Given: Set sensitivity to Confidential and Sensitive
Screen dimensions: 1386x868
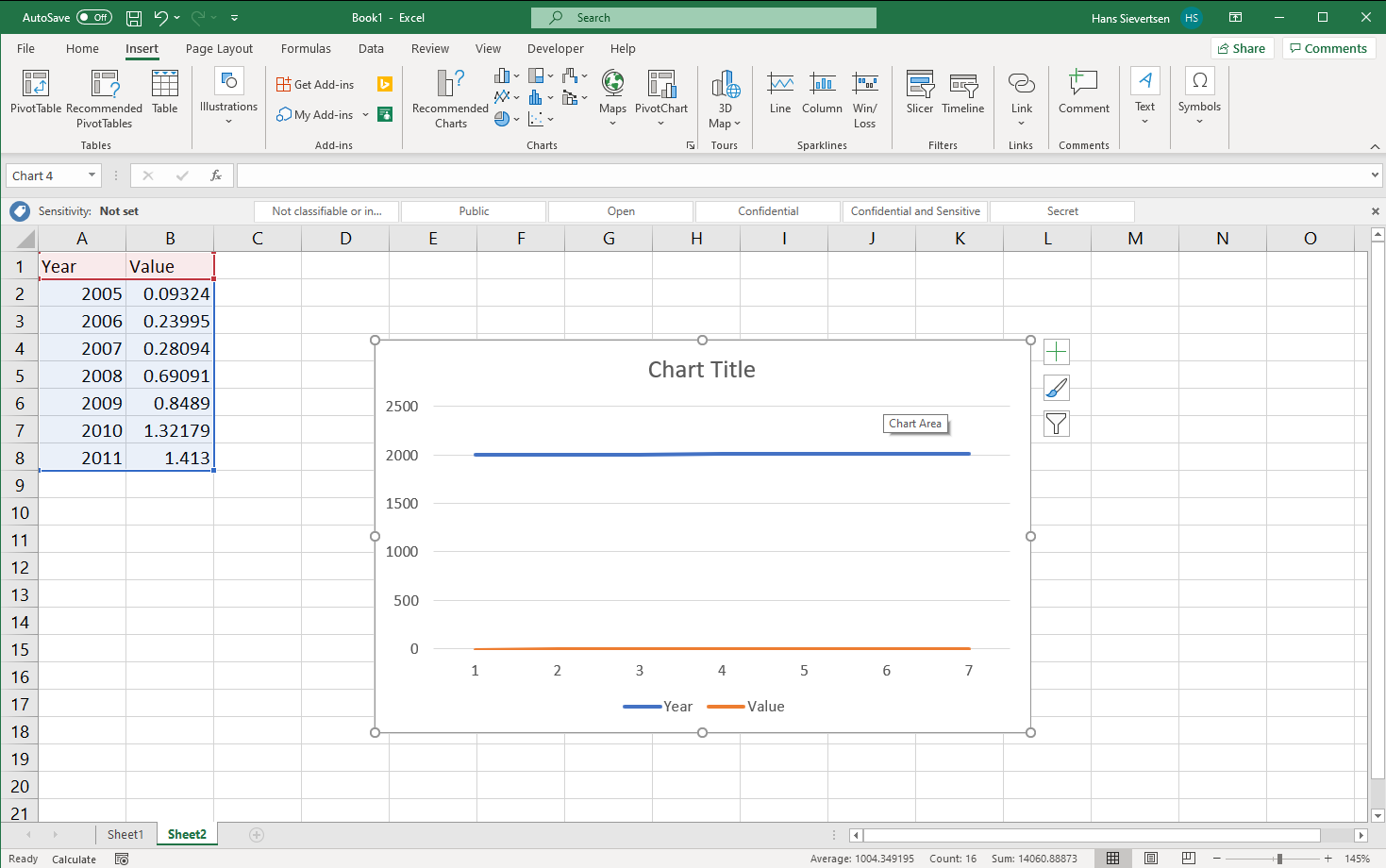Looking at the screenshot, I should (x=915, y=211).
